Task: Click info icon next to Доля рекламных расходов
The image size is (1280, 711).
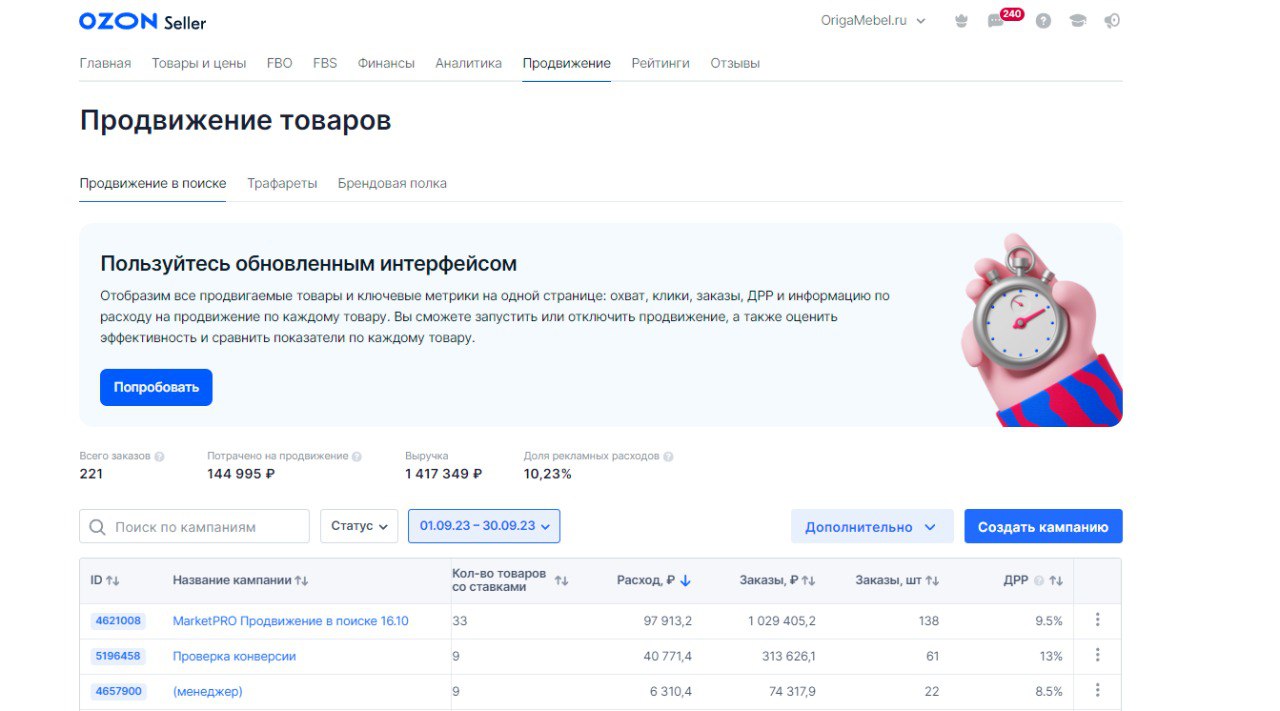Action: pos(668,456)
